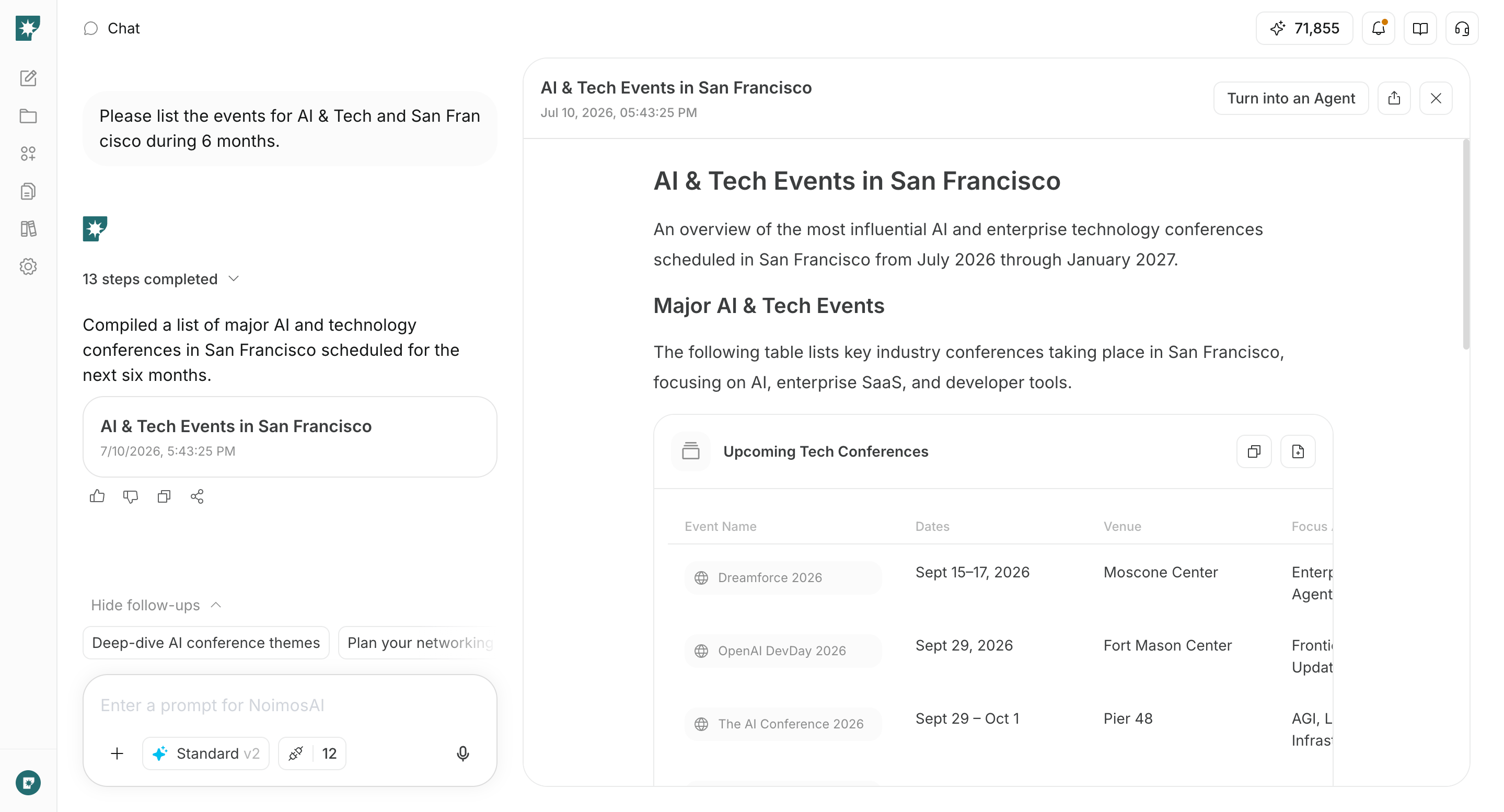1504x812 pixels.
Task: Open the OpenAI DevDay 2026 link
Action: [x=783, y=651]
